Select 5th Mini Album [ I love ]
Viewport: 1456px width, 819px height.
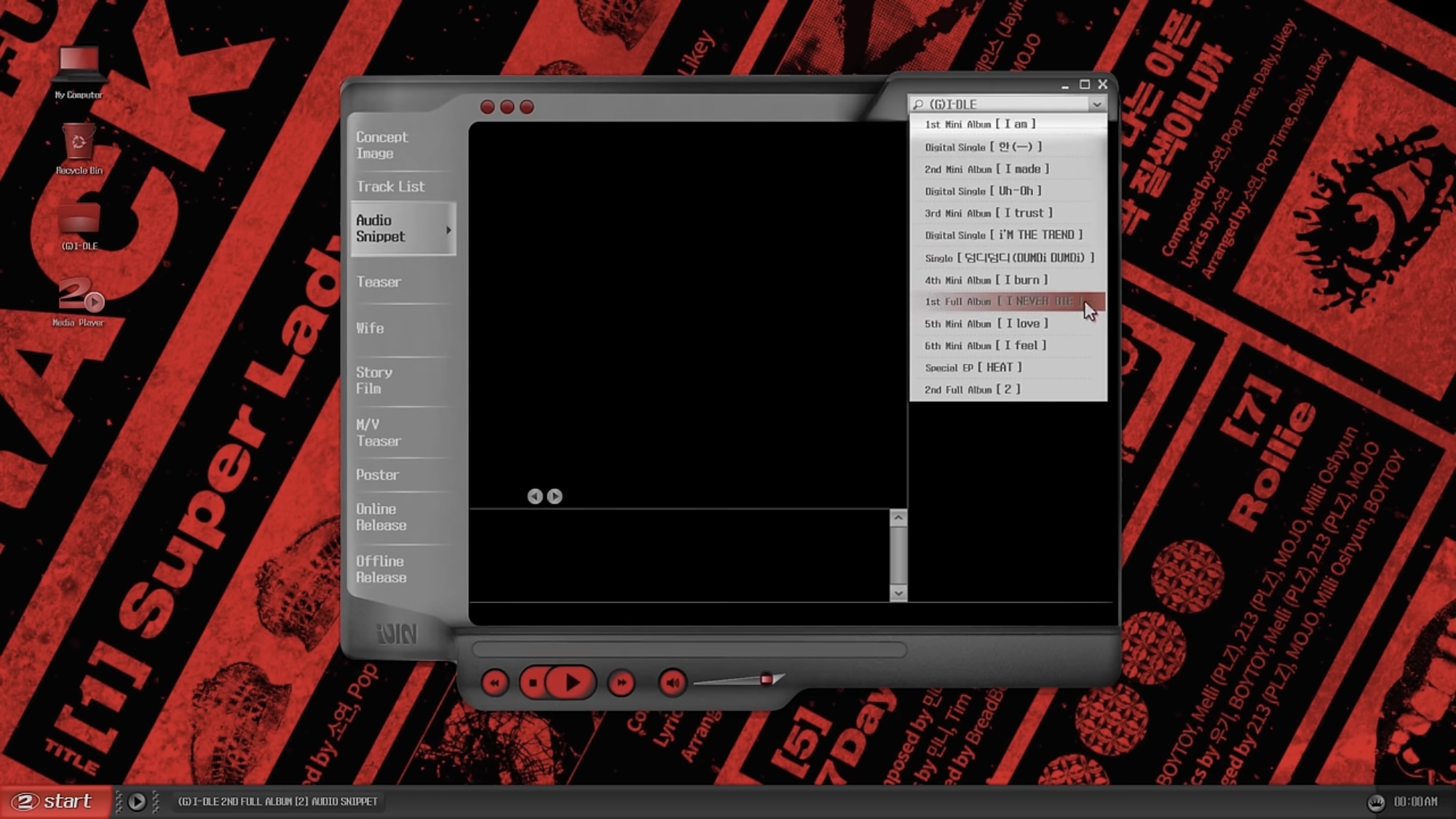coord(1008,324)
